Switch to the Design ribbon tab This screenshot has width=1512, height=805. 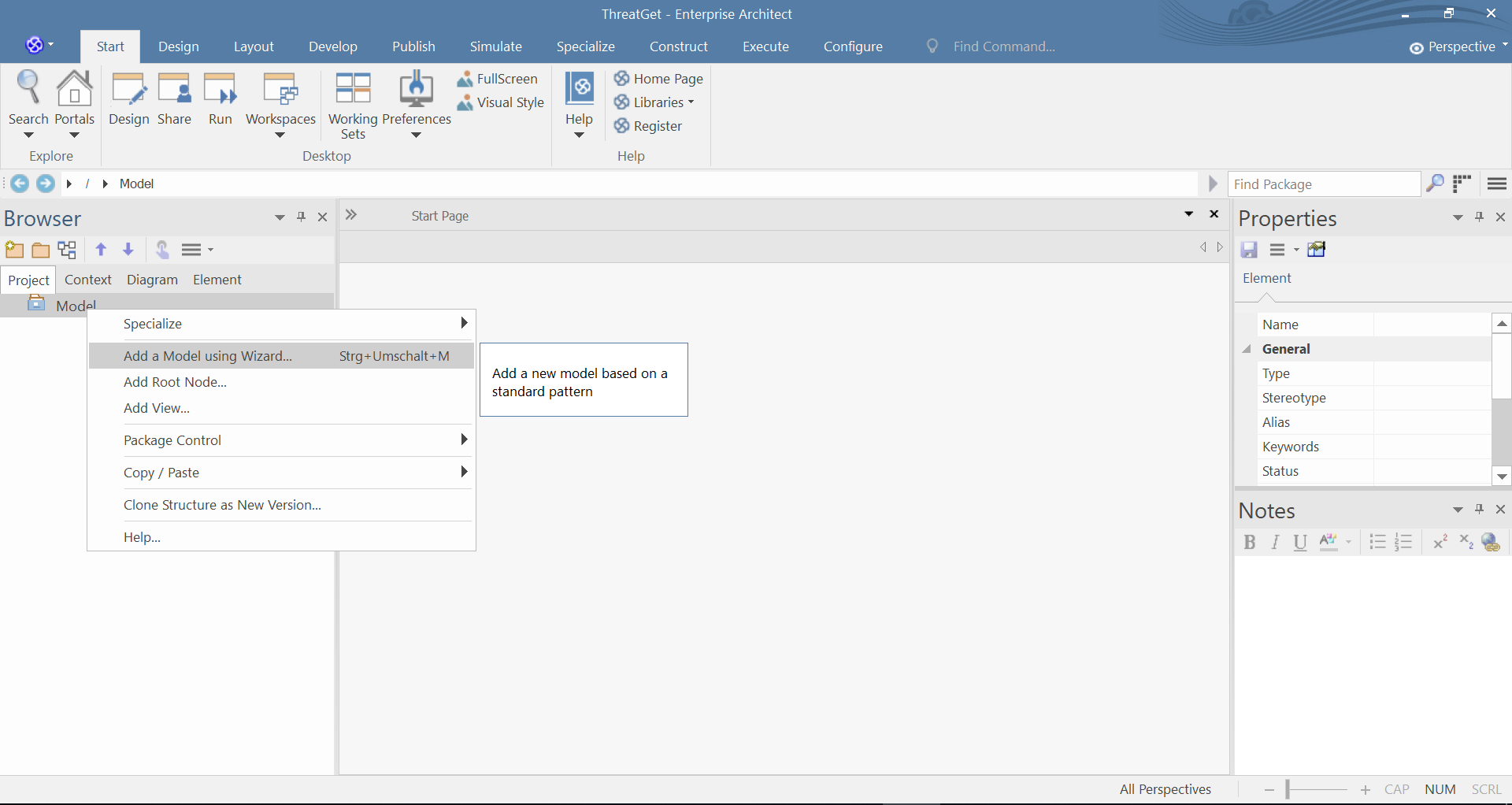tap(179, 47)
